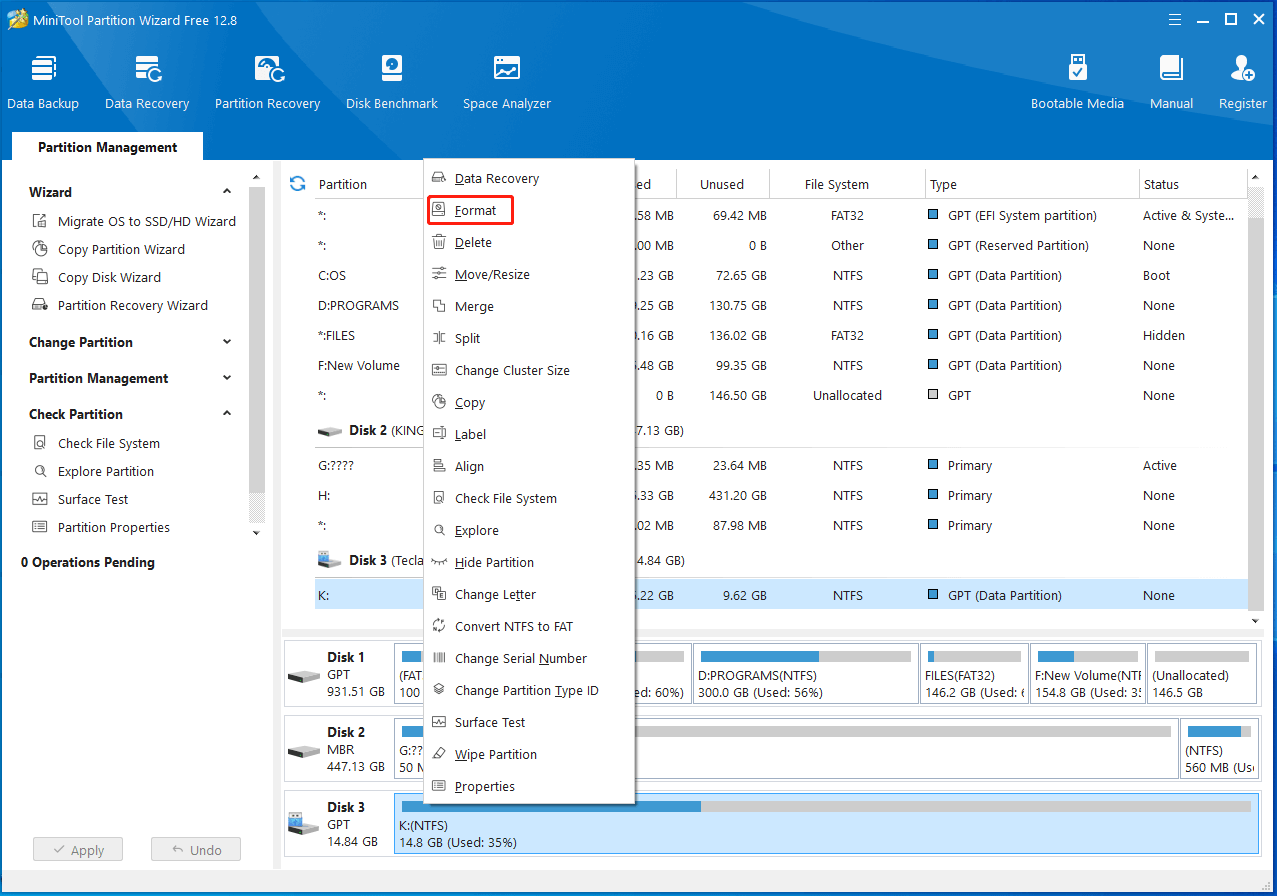Expand the Partition Management section
This screenshot has width=1277, height=896.
click(x=227, y=378)
